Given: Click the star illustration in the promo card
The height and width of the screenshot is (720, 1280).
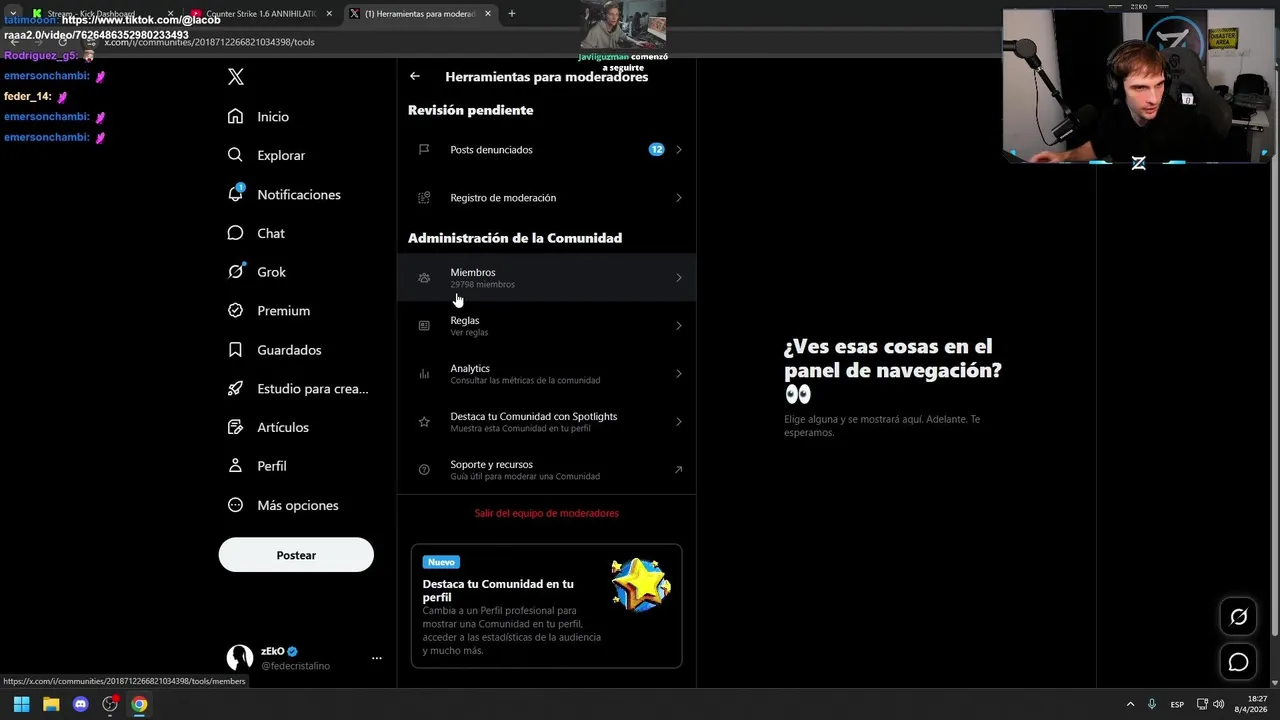Looking at the screenshot, I should coord(640,585).
